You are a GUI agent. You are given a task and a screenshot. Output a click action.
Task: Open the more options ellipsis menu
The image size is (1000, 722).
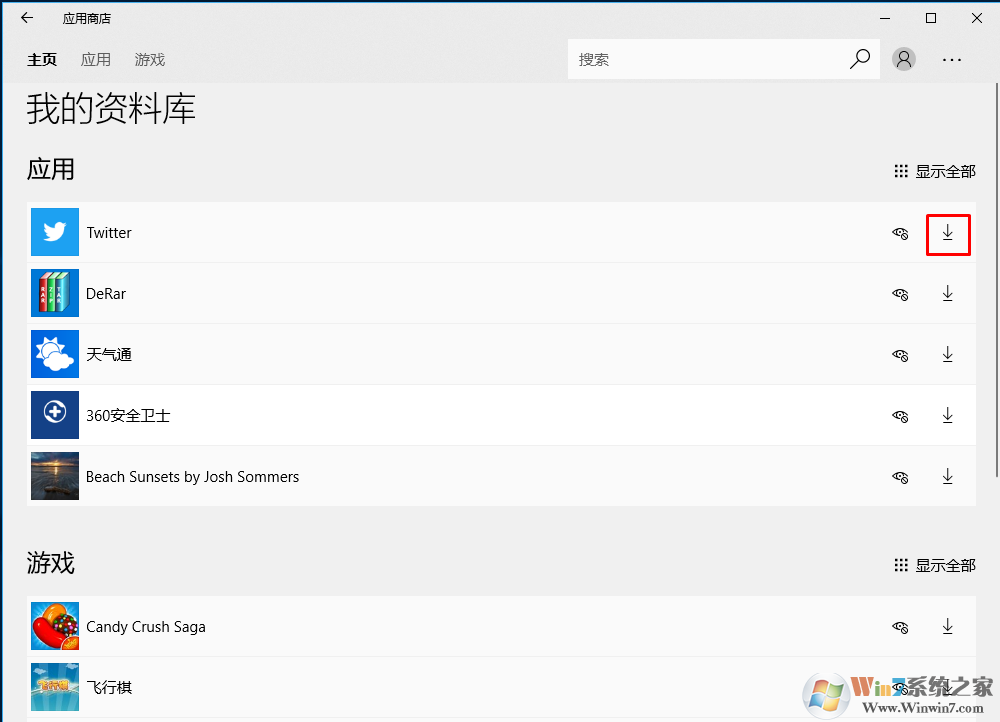(x=952, y=60)
